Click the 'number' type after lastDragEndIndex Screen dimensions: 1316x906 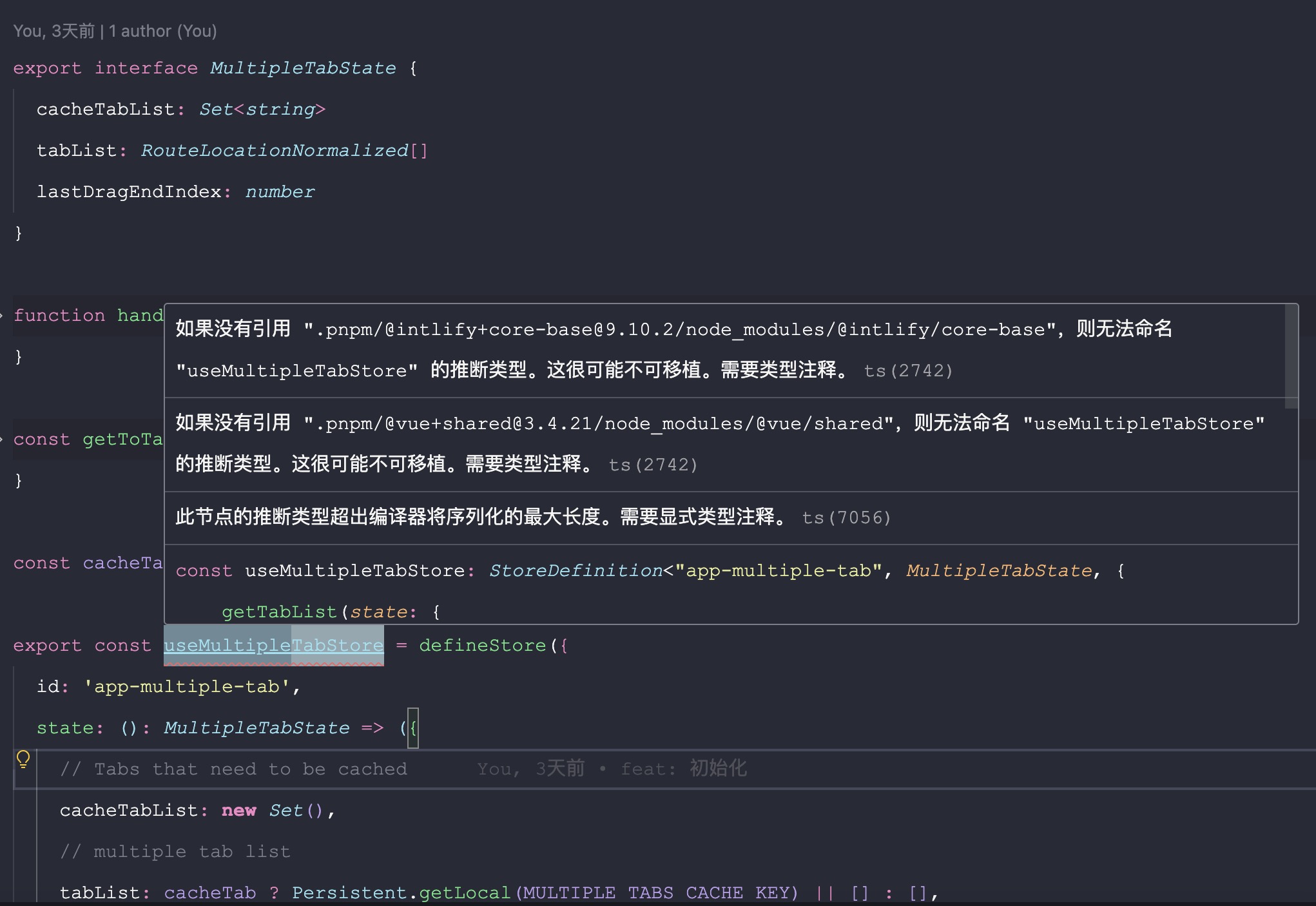click(x=280, y=191)
